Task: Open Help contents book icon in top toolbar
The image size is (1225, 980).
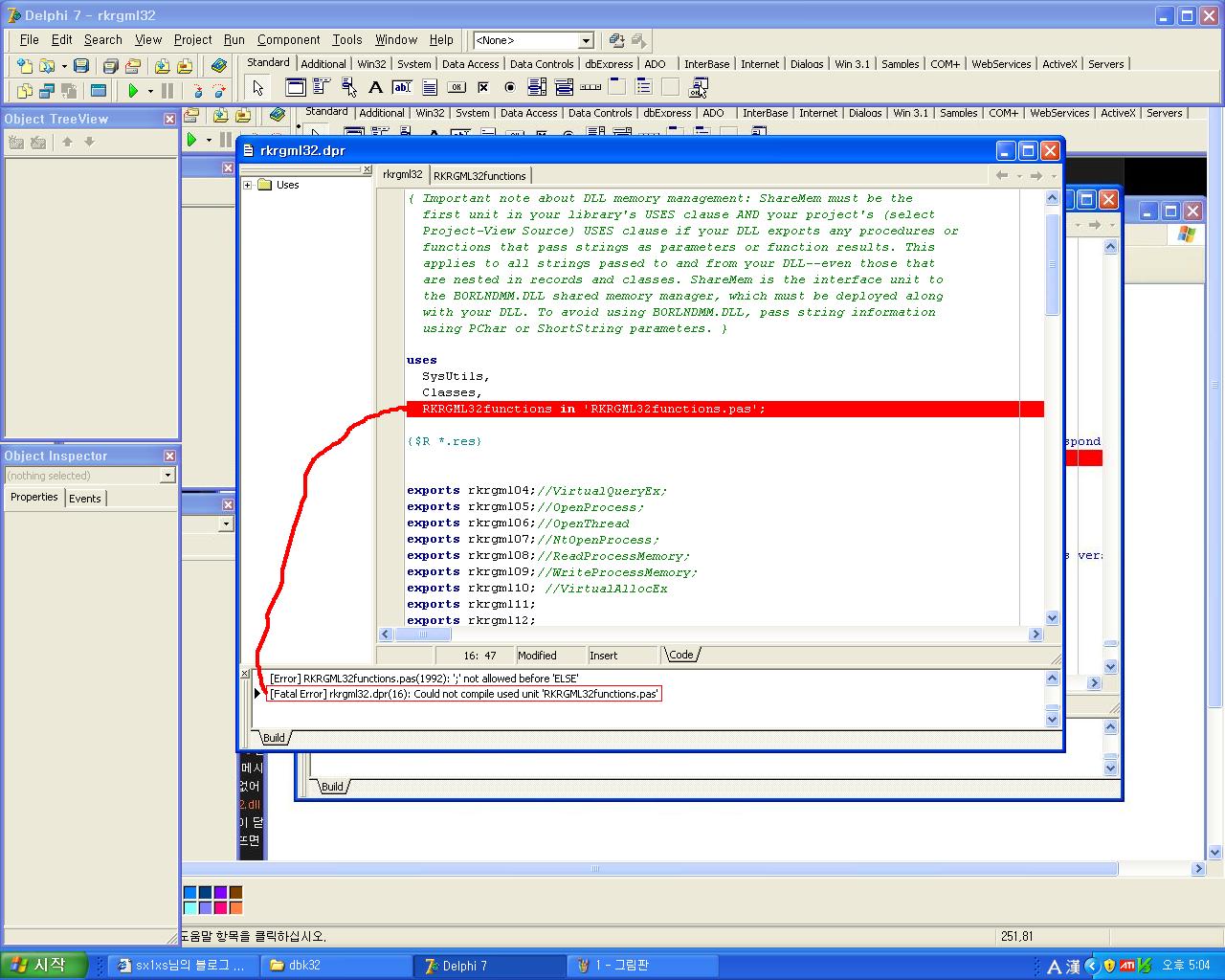Action: pyautogui.click(x=219, y=66)
